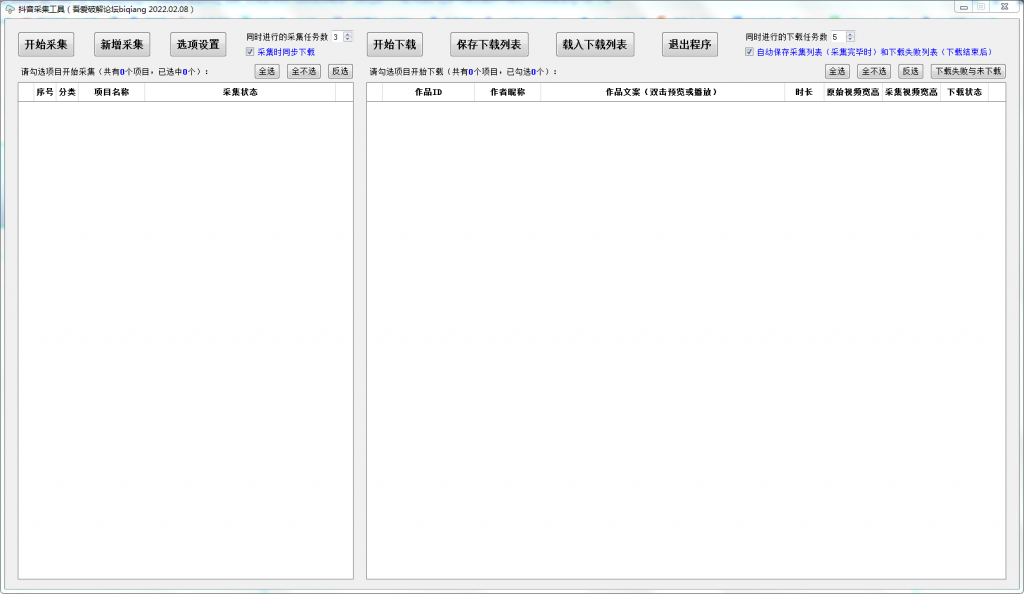Viewport: 1024px width, 594px height.
Task: 点击标题栏的抖音采集工具图标
Action: [11, 7]
